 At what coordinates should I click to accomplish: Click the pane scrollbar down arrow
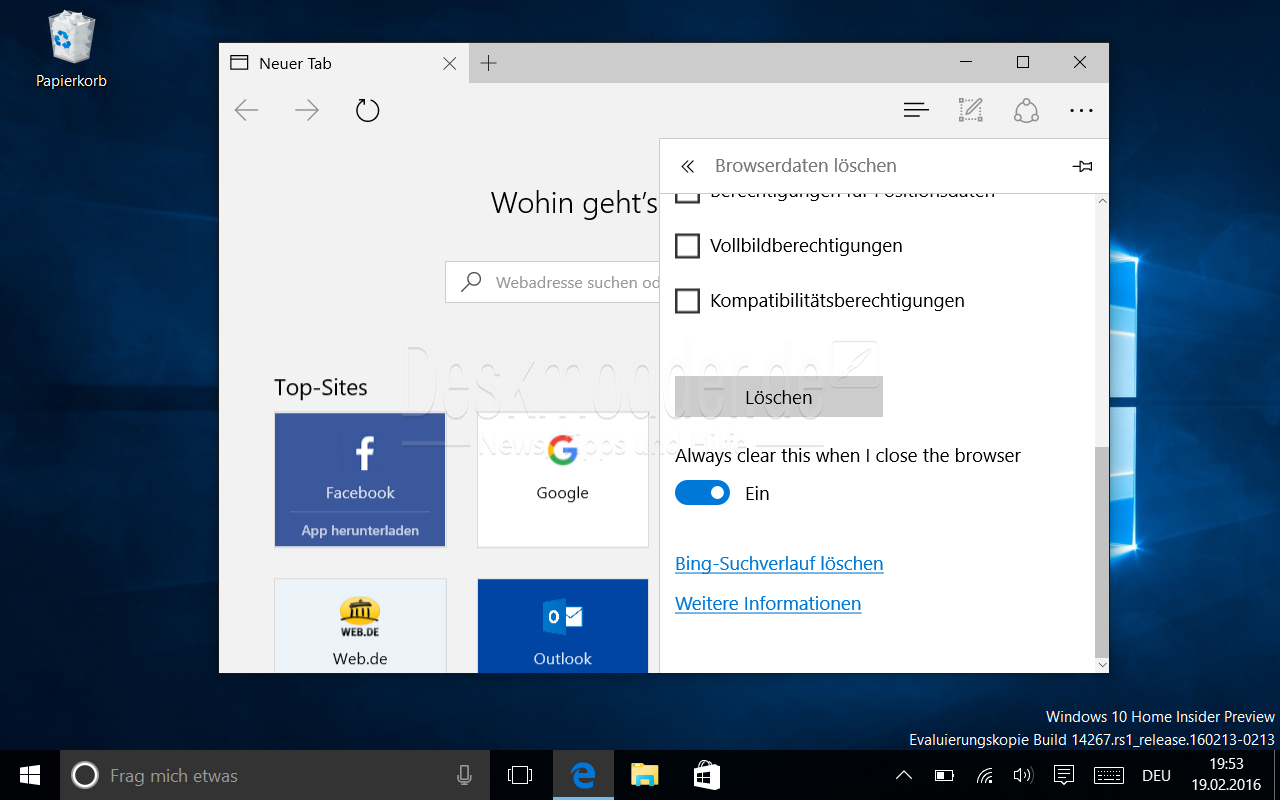click(1102, 664)
